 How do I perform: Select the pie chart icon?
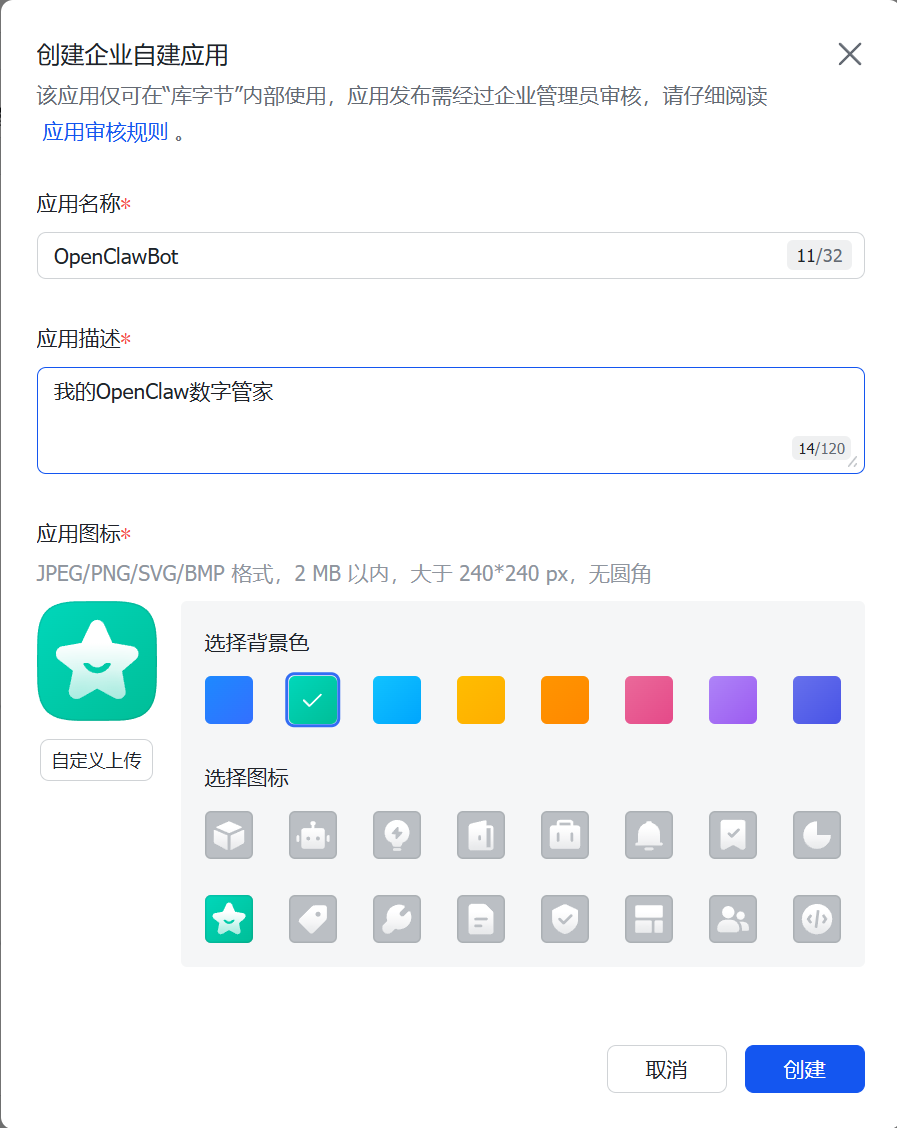817,835
